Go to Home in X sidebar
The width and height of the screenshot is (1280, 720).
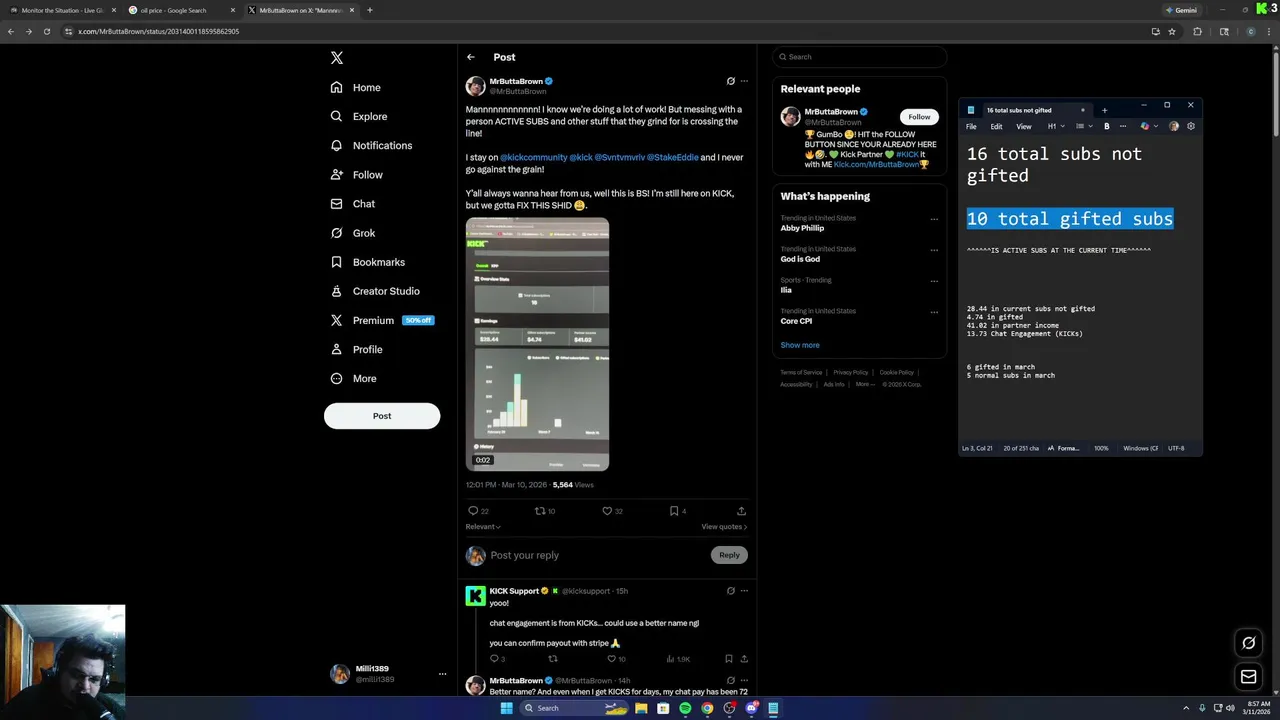click(x=356, y=88)
